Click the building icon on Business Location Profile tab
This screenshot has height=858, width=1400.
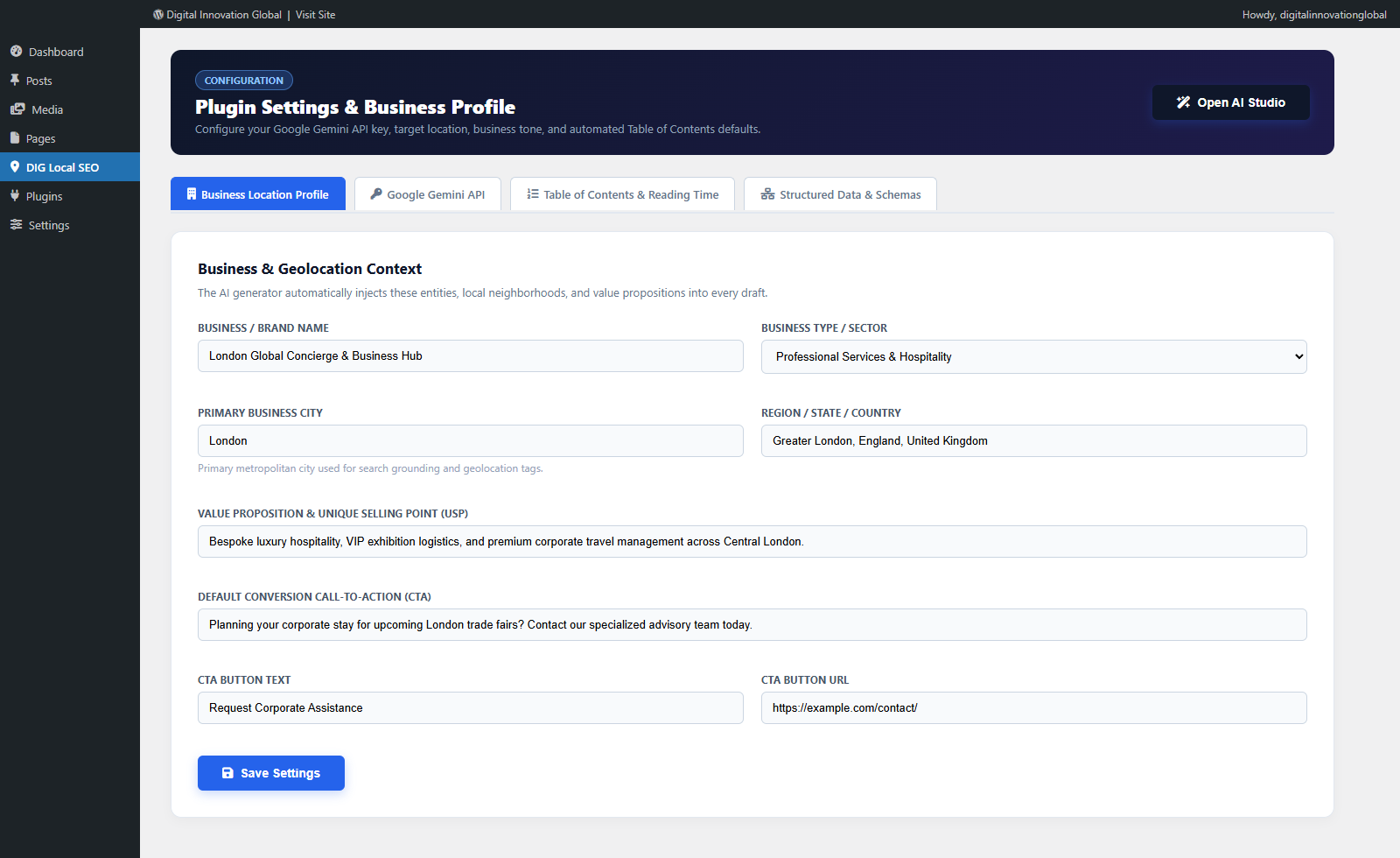coord(192,194)
